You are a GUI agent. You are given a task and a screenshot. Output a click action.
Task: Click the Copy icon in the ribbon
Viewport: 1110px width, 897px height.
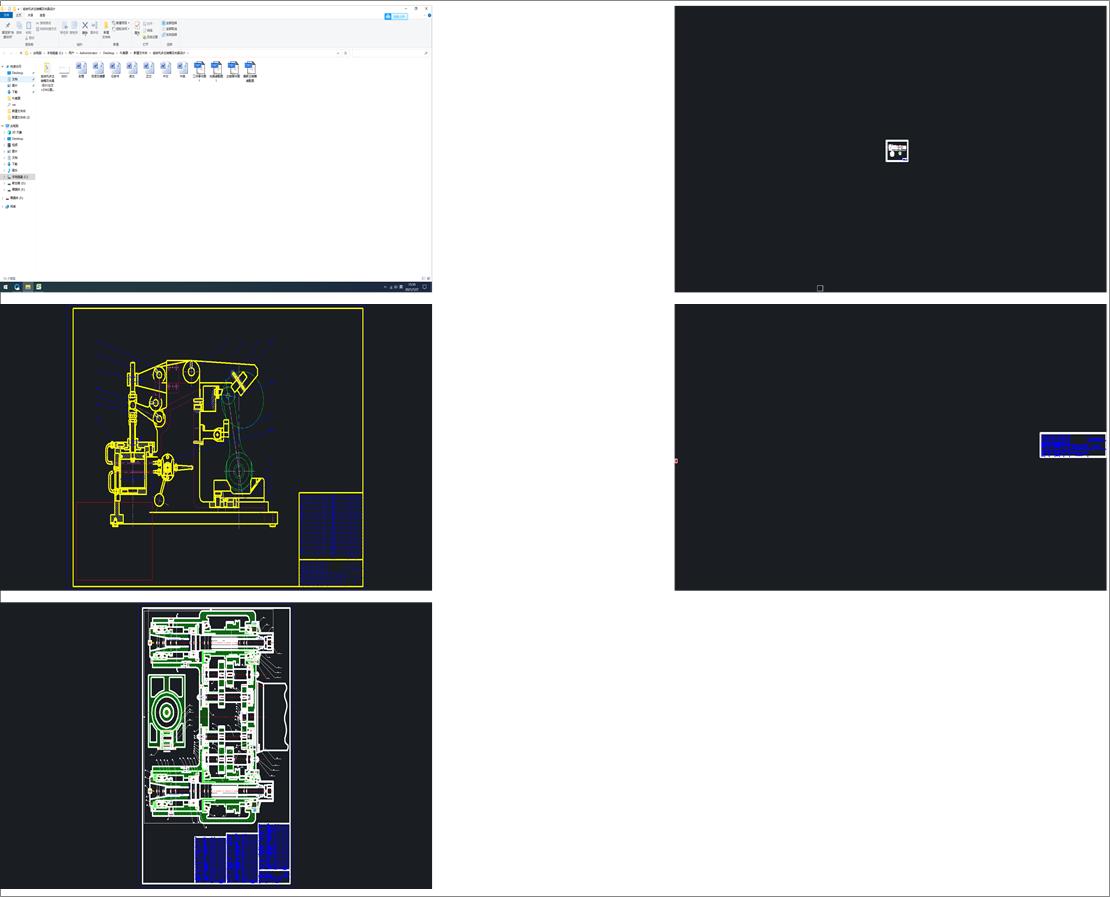(19, 26)
